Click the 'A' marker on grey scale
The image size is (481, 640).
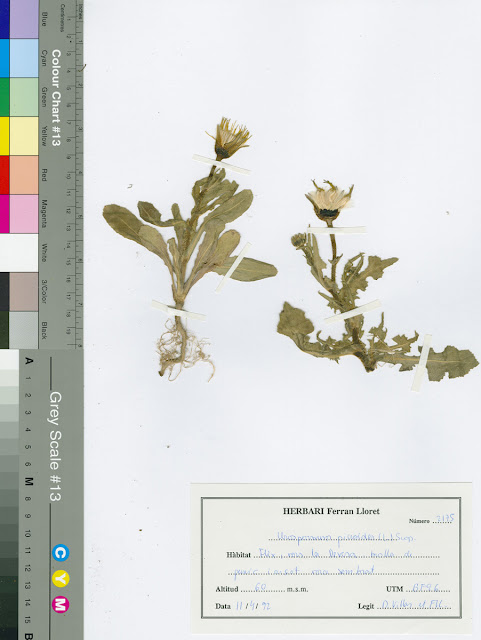(28, 360)
